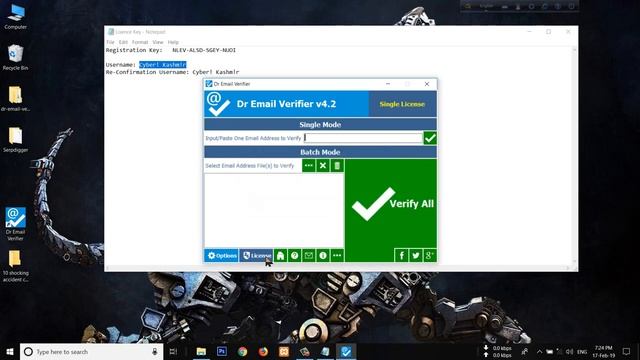Open the File menu in Notepad
The height and width of the screenshot is (360, 640).
tap(110, 42)
